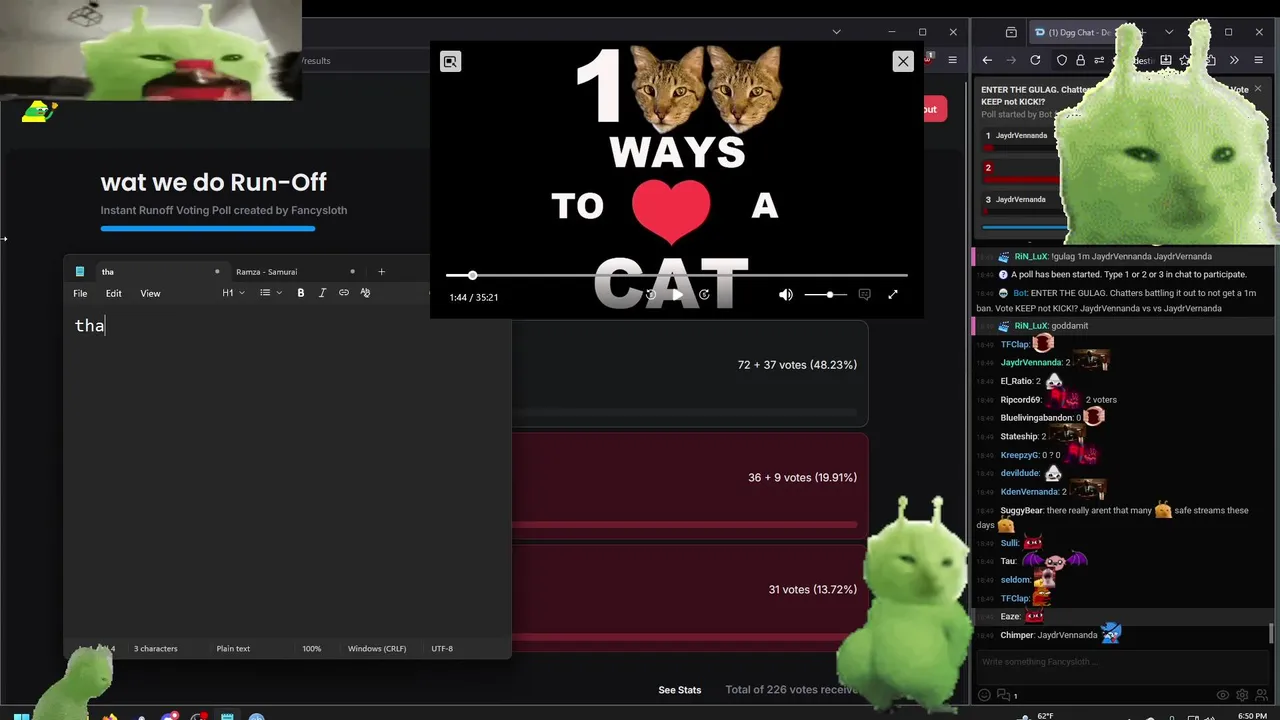Click username RiN_LuX goddamit message

point(1030,326)
